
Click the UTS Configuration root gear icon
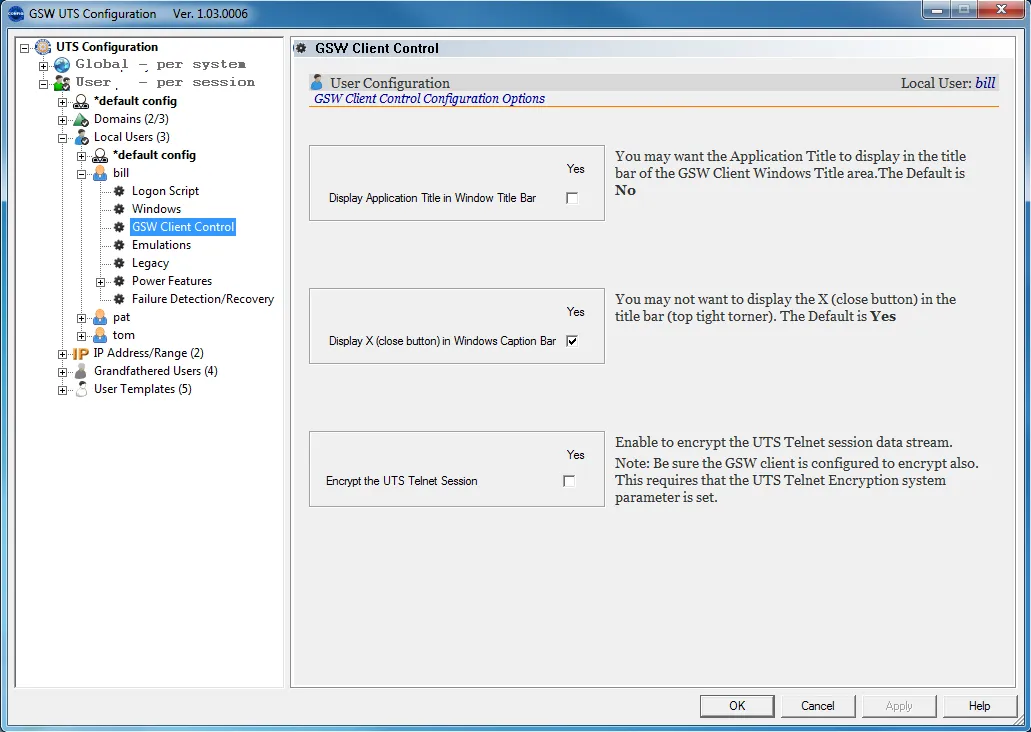pos(43,47)
